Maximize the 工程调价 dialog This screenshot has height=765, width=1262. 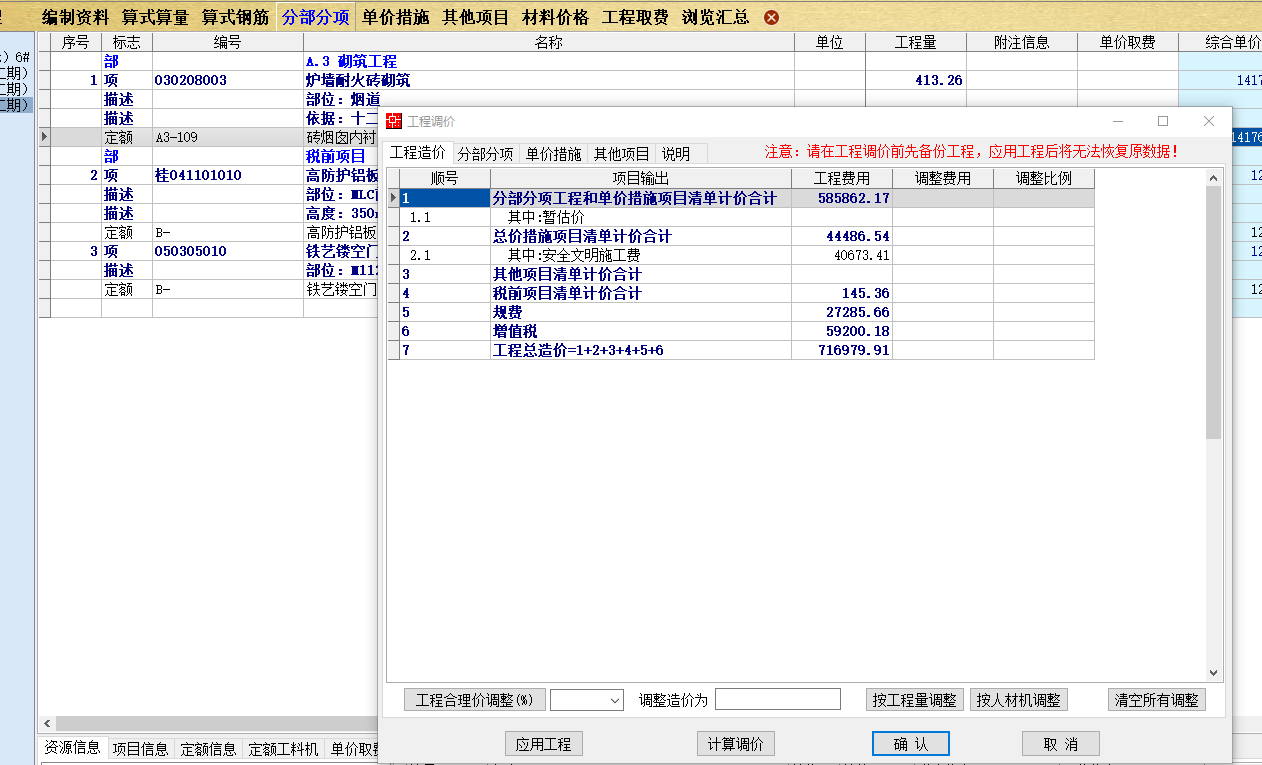pyautogui.click(x=1163, y=121)
